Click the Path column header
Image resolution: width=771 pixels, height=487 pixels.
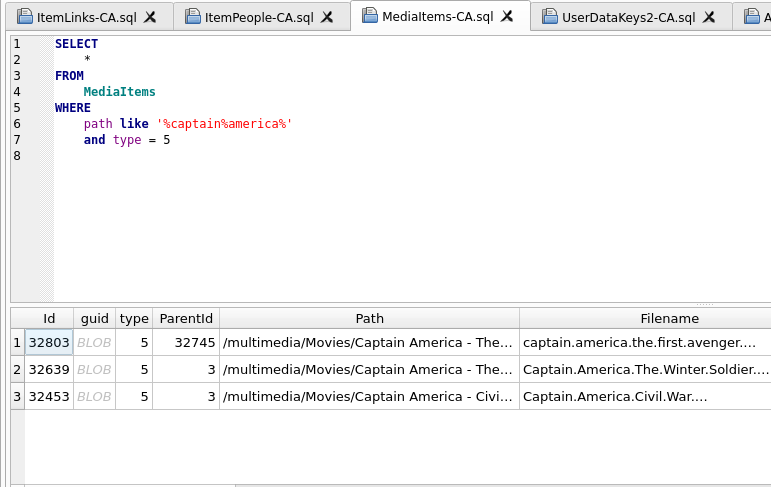pyautogui.click(x=369, y=318)
